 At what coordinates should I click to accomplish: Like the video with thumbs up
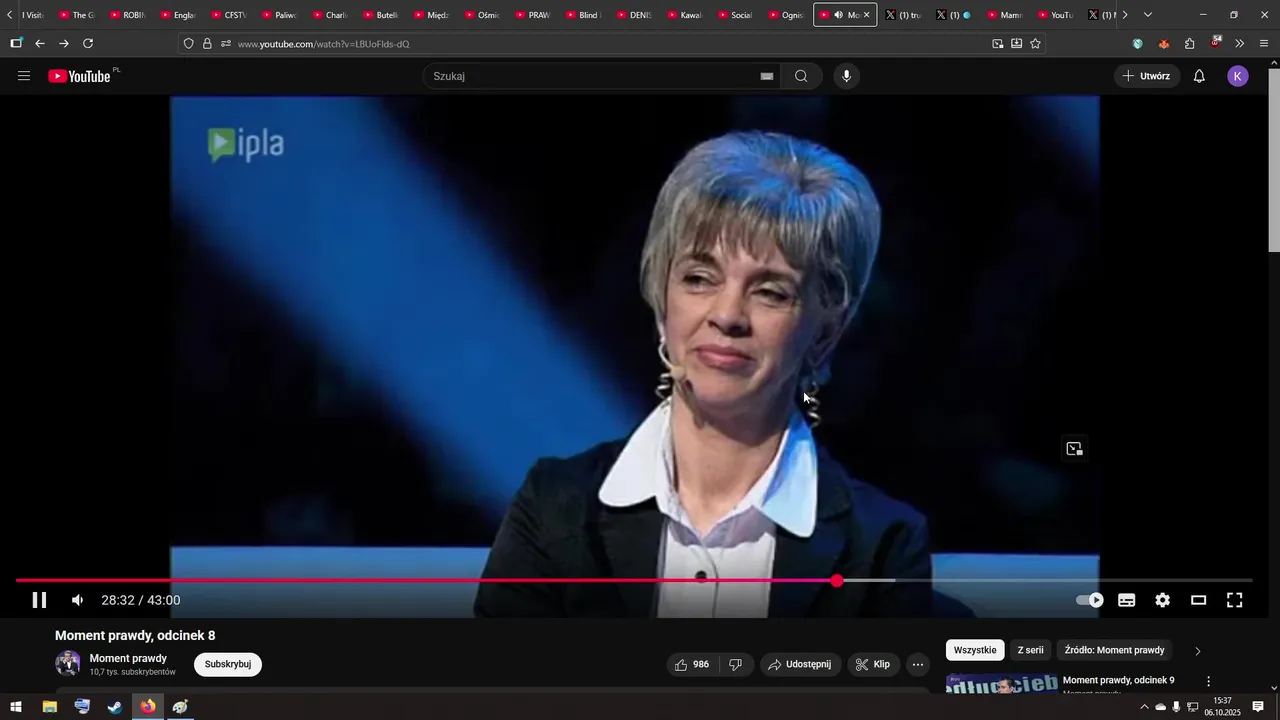pyautogui.click(x=692, y=664)
